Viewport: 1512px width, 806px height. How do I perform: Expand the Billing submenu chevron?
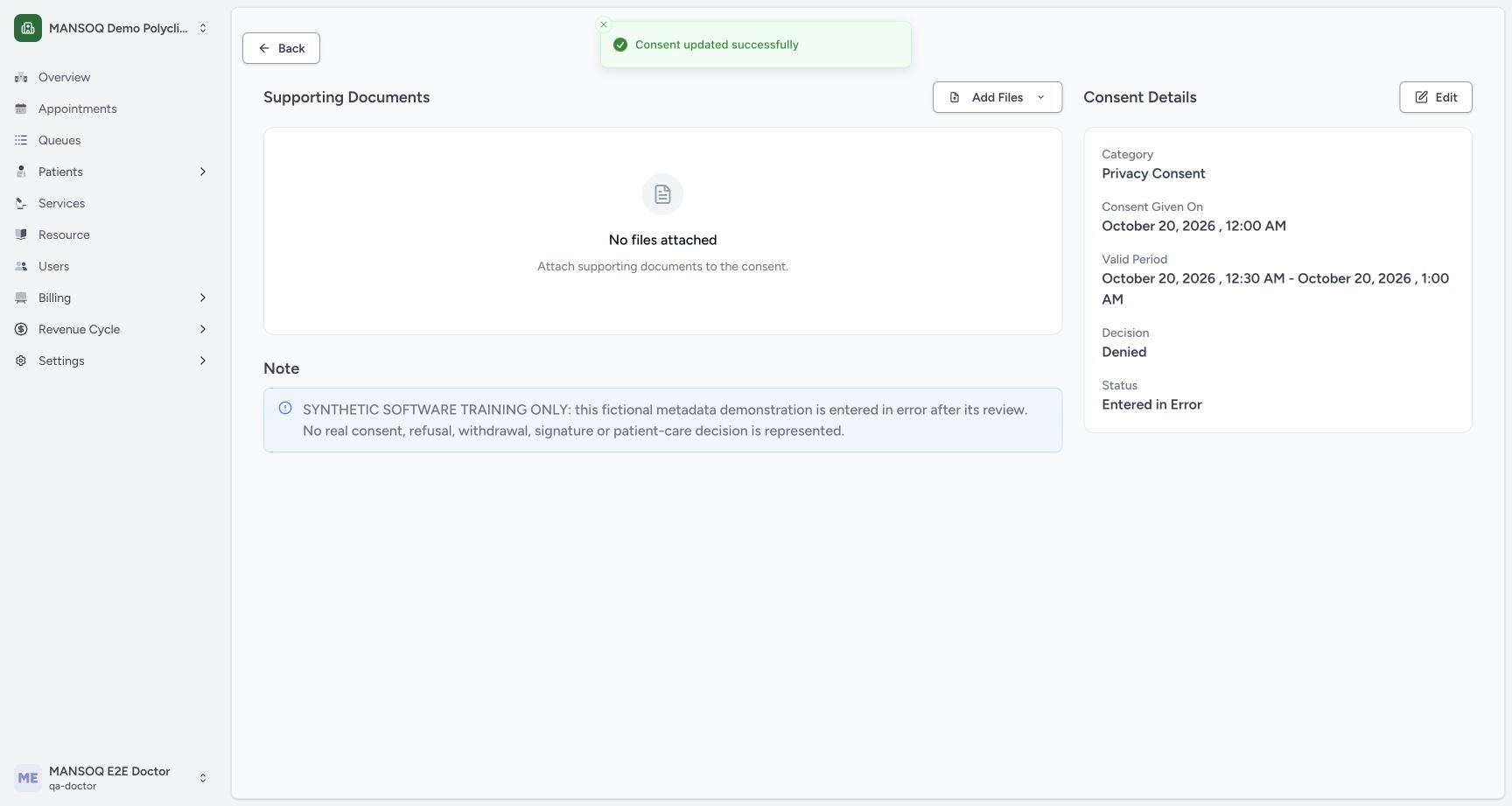[x=203, y=298]
